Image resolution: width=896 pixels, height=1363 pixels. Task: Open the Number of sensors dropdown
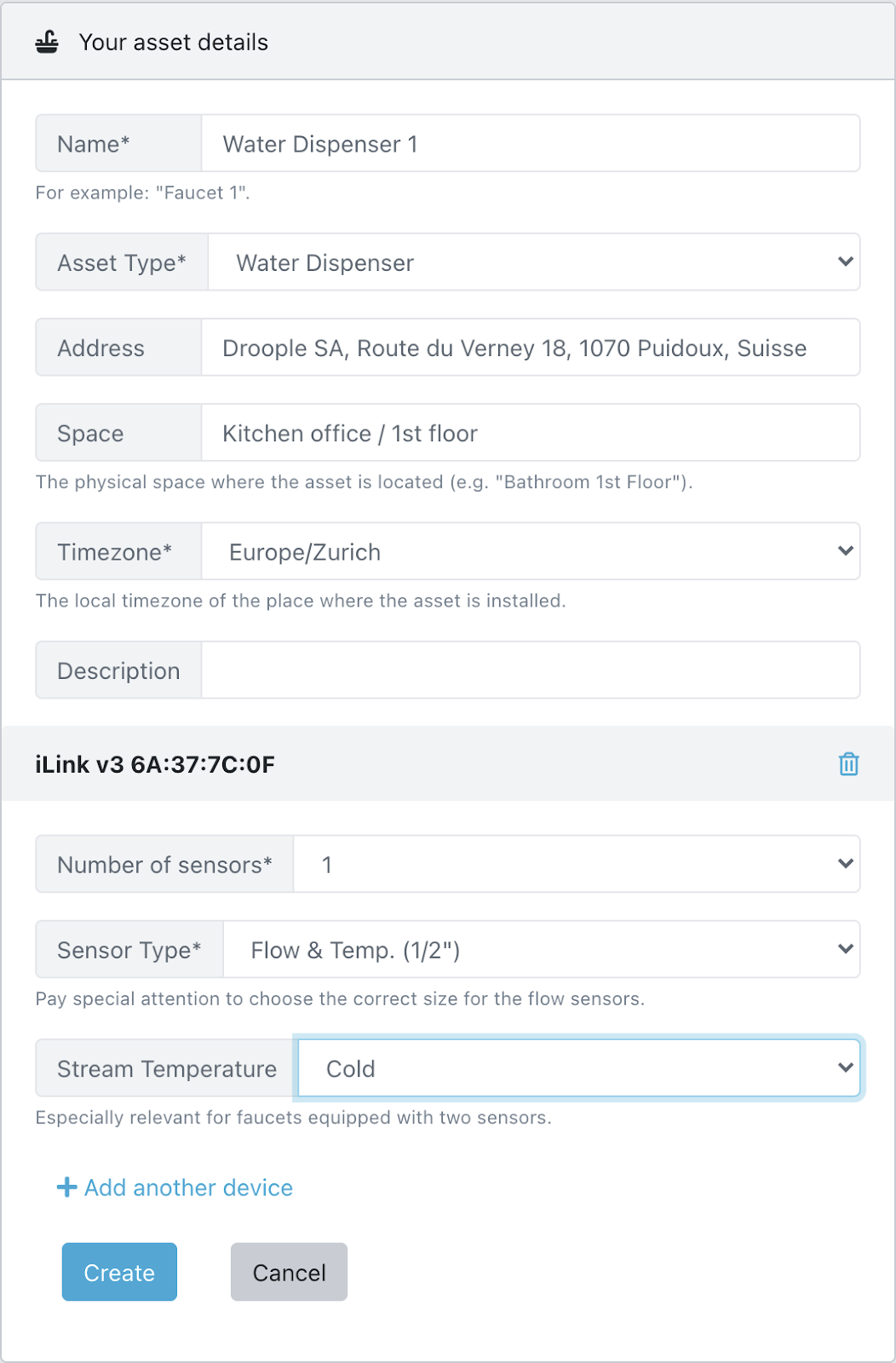tap(576, 865)
